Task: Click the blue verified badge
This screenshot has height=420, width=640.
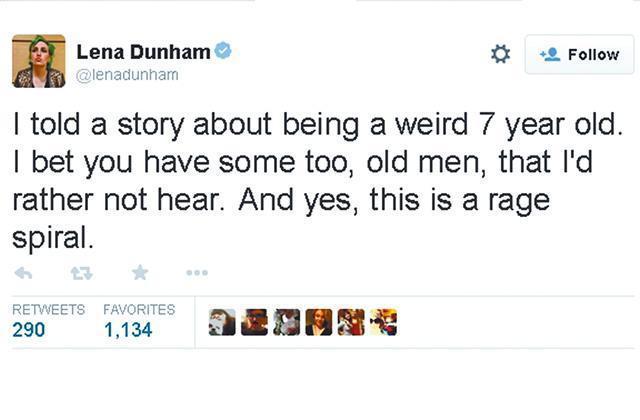Action: click(223, 51)
